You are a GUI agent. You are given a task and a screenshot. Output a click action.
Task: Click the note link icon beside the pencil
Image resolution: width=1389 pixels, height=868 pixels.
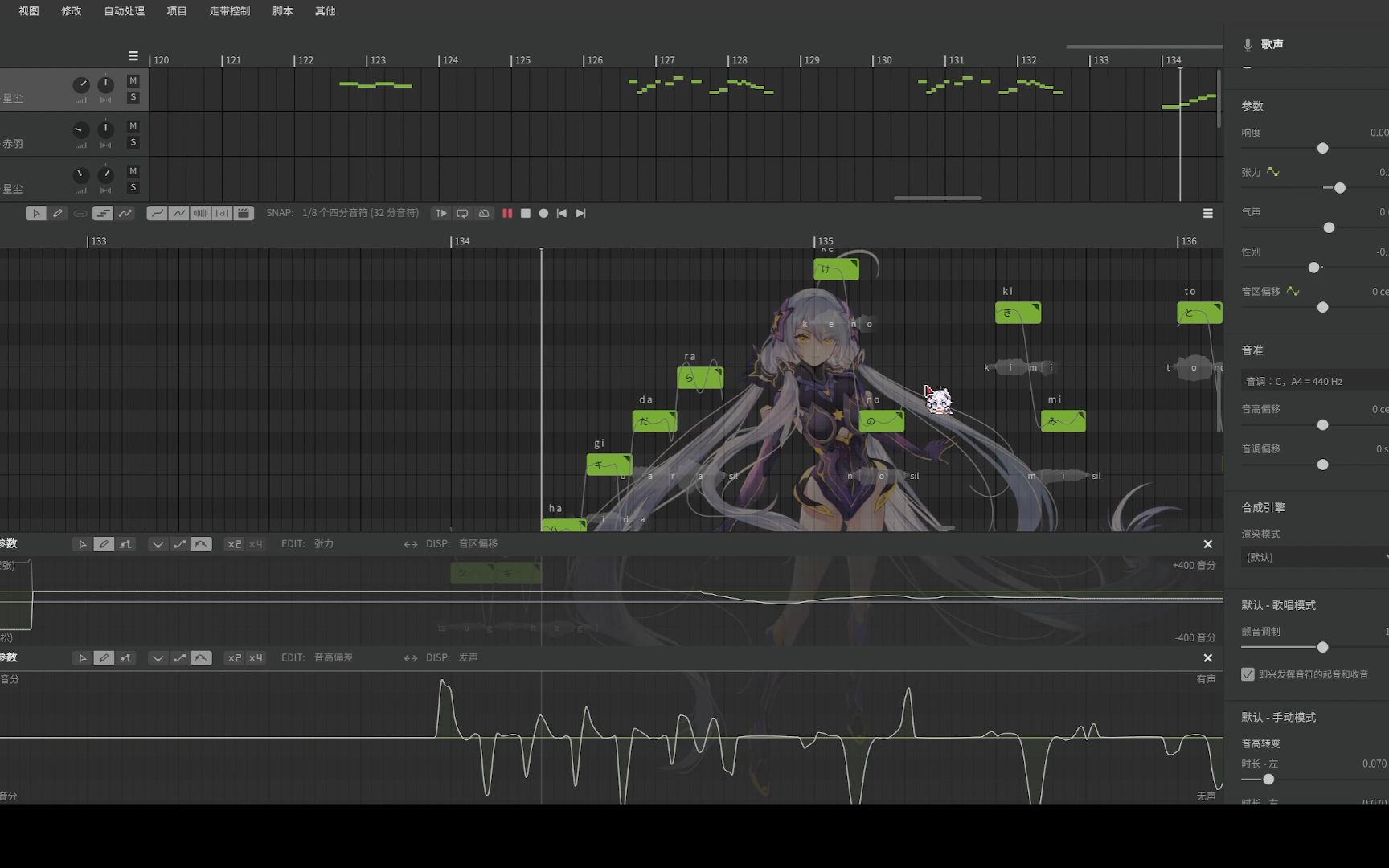coord(80,213)
